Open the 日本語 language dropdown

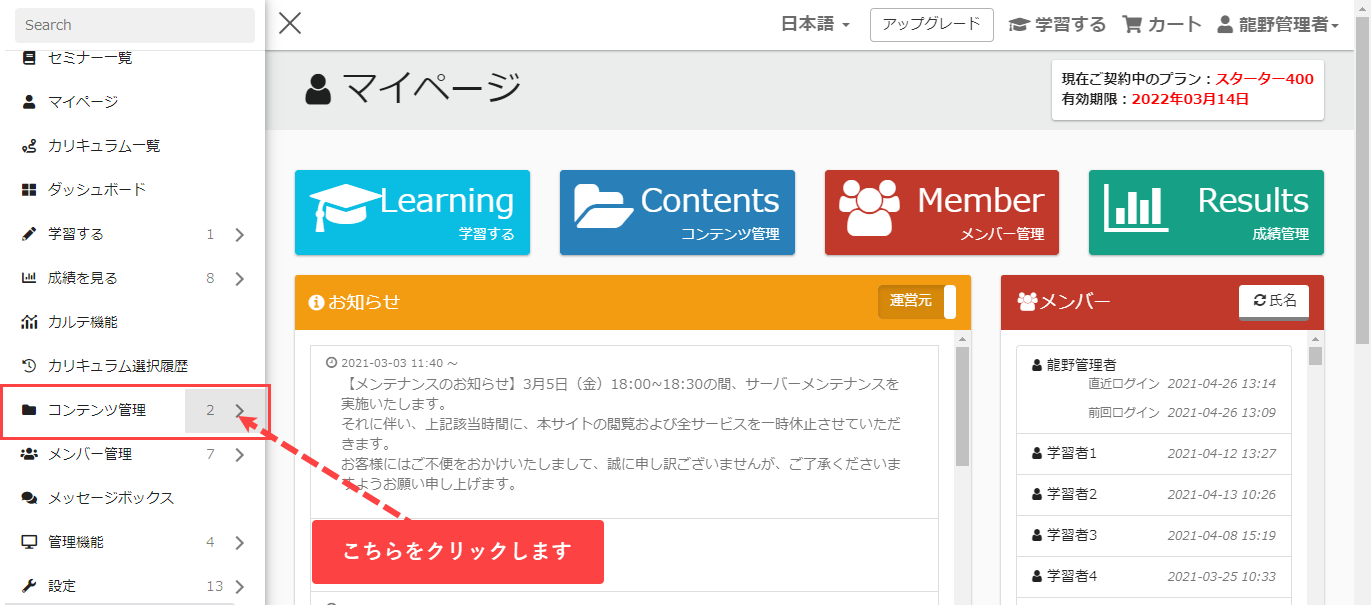[x=815, y=24]
